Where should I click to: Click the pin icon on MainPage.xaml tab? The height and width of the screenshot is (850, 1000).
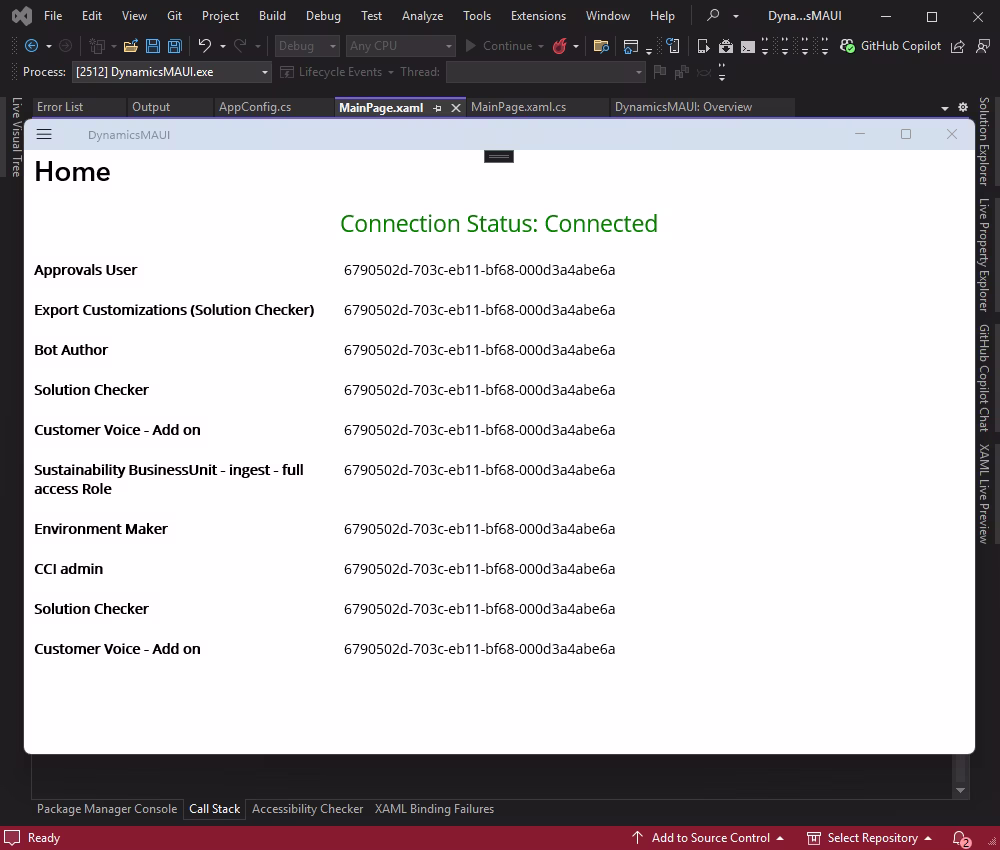438,108
